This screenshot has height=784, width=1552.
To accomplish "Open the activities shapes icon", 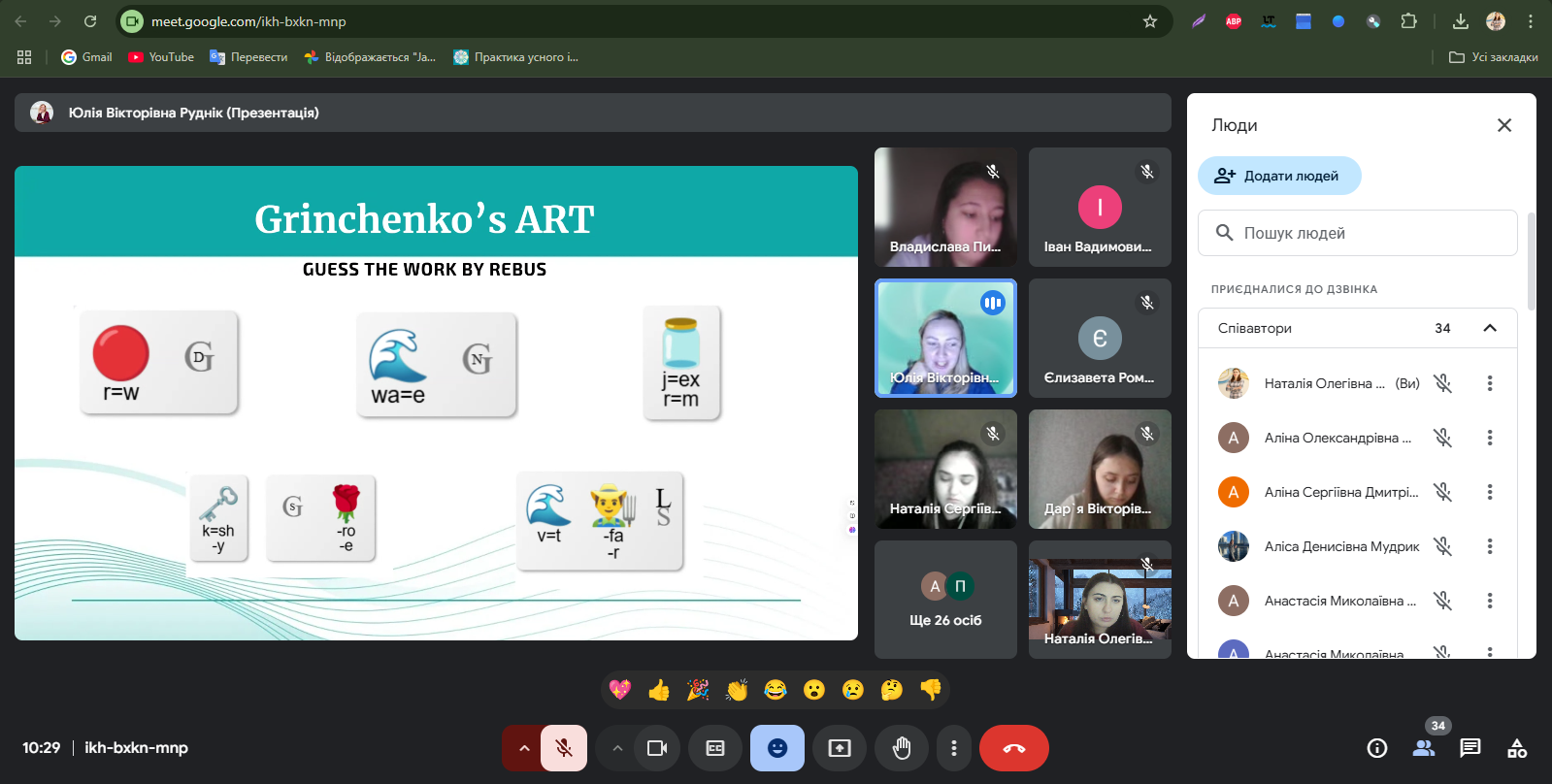I will click(1517, 748).
